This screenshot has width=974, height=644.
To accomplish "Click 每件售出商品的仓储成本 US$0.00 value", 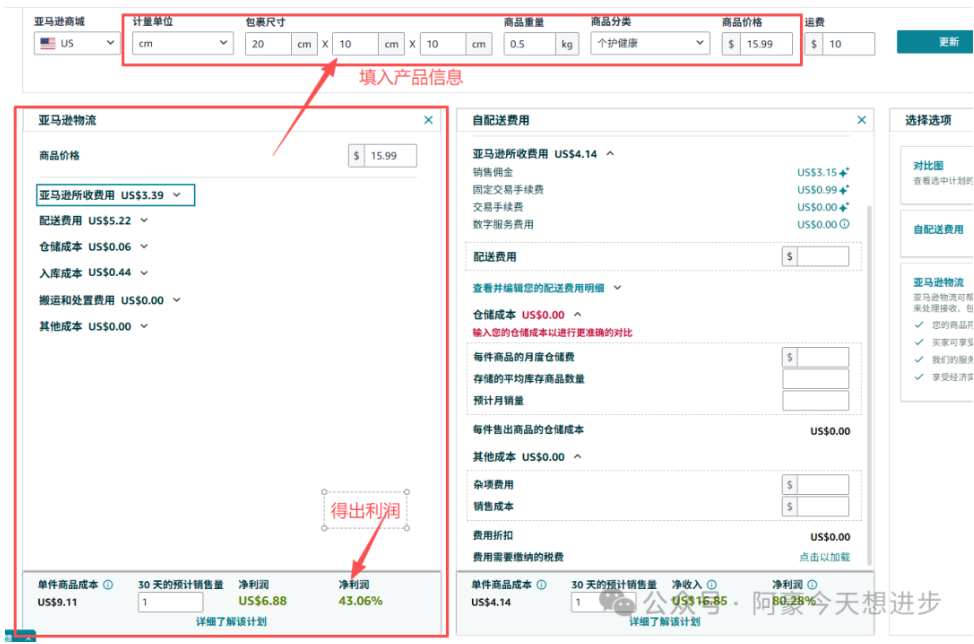I will (830, 431).
